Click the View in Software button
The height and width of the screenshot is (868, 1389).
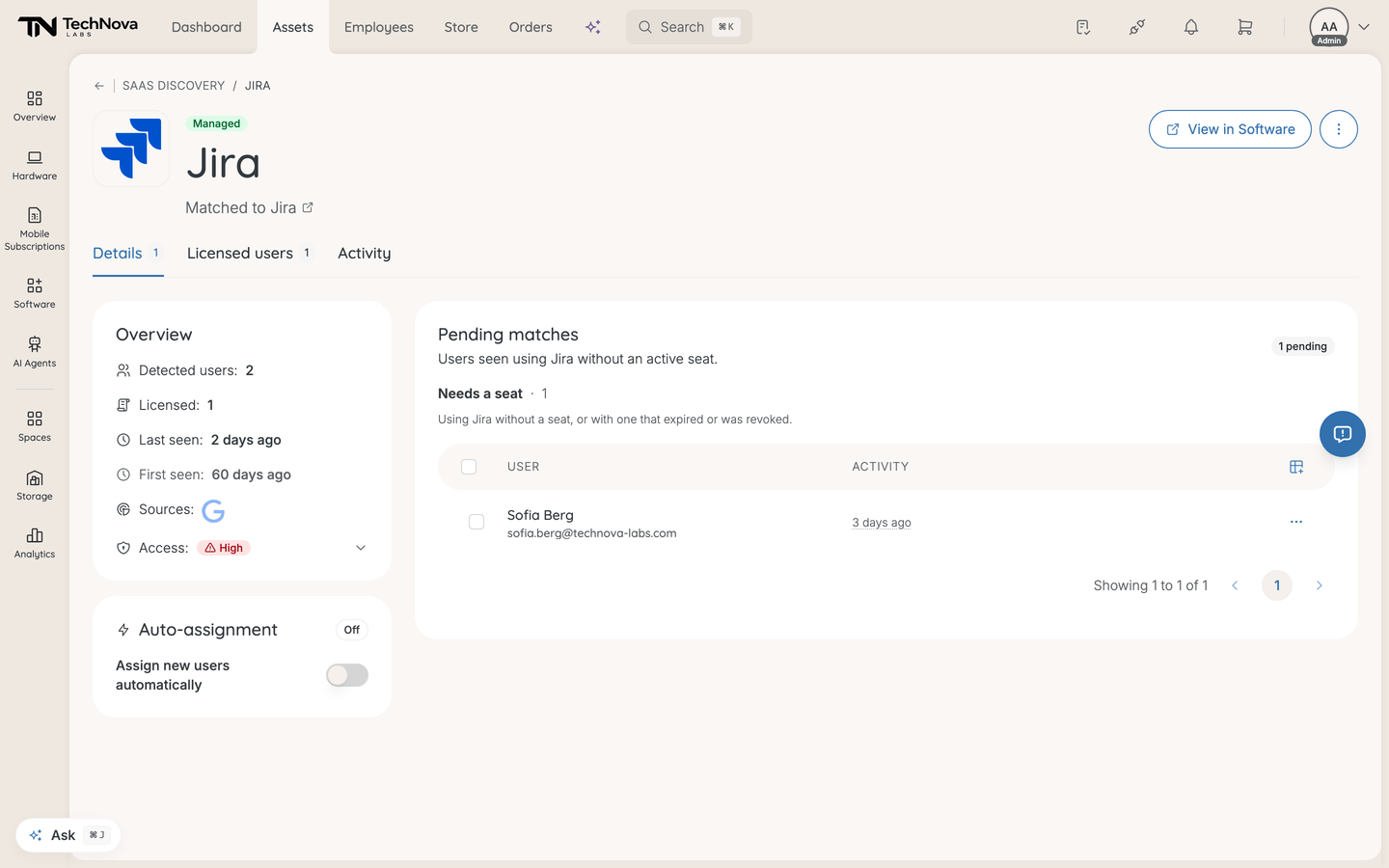tap(1230, 129)
